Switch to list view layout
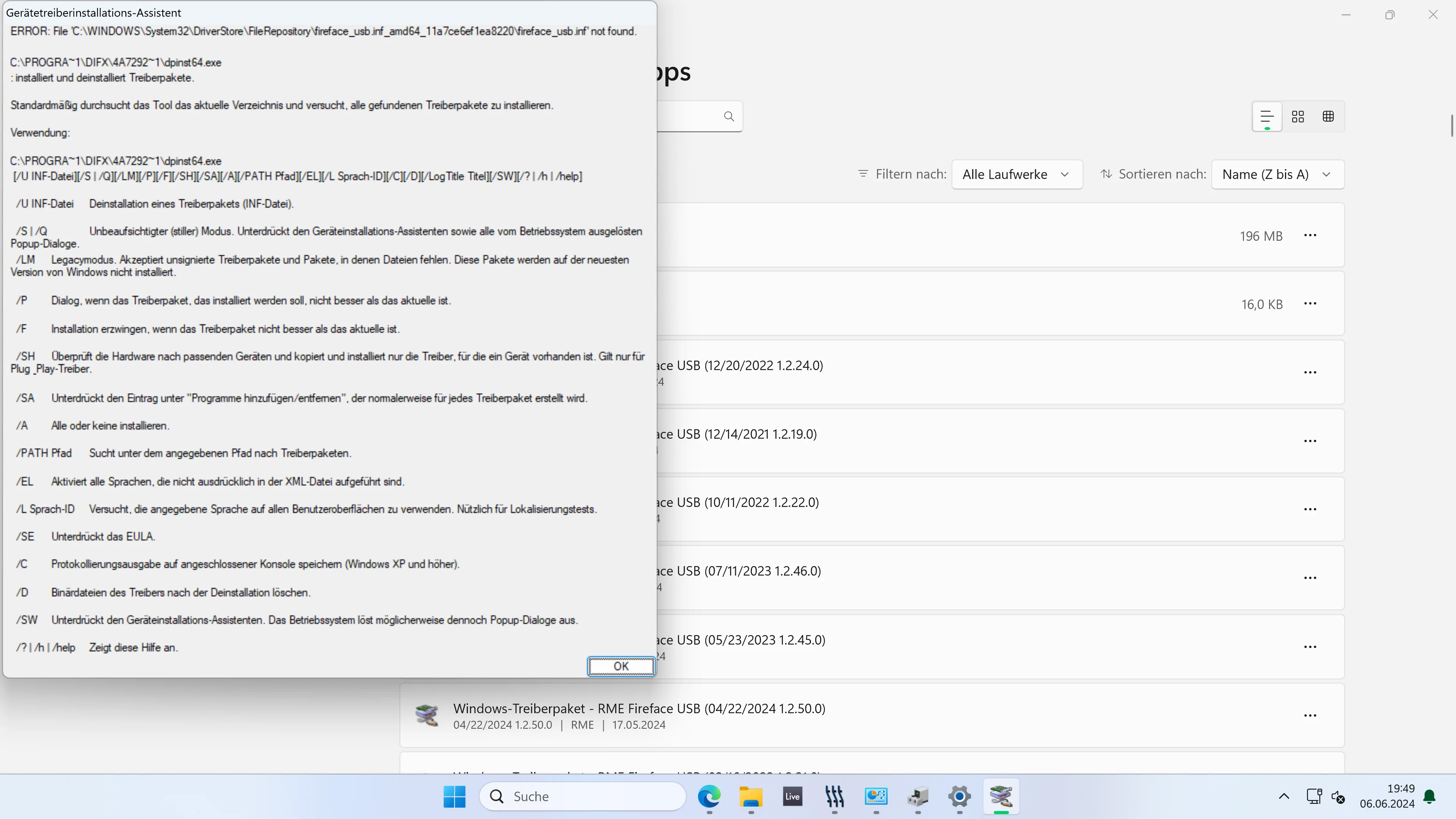The image size is (1456, 819). [x=1267, y=116]
